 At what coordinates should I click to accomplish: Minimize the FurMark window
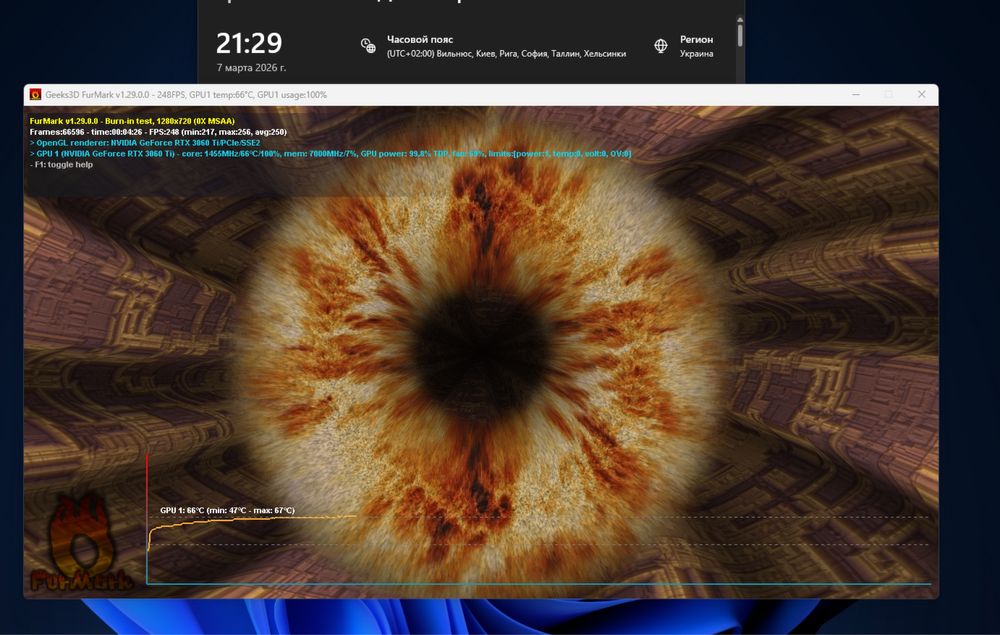click(x=856, y=94)
